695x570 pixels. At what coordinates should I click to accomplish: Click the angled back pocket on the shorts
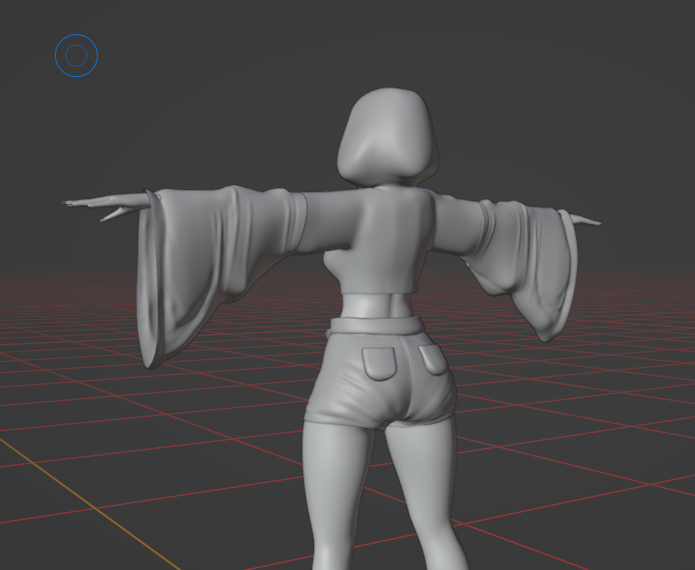coord(433,360)
